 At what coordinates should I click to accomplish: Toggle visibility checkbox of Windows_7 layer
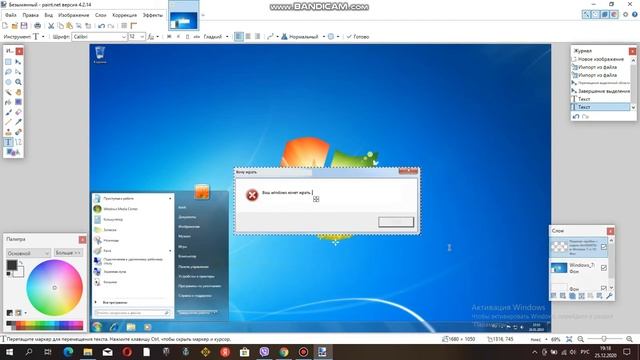[x=604, y=268]
